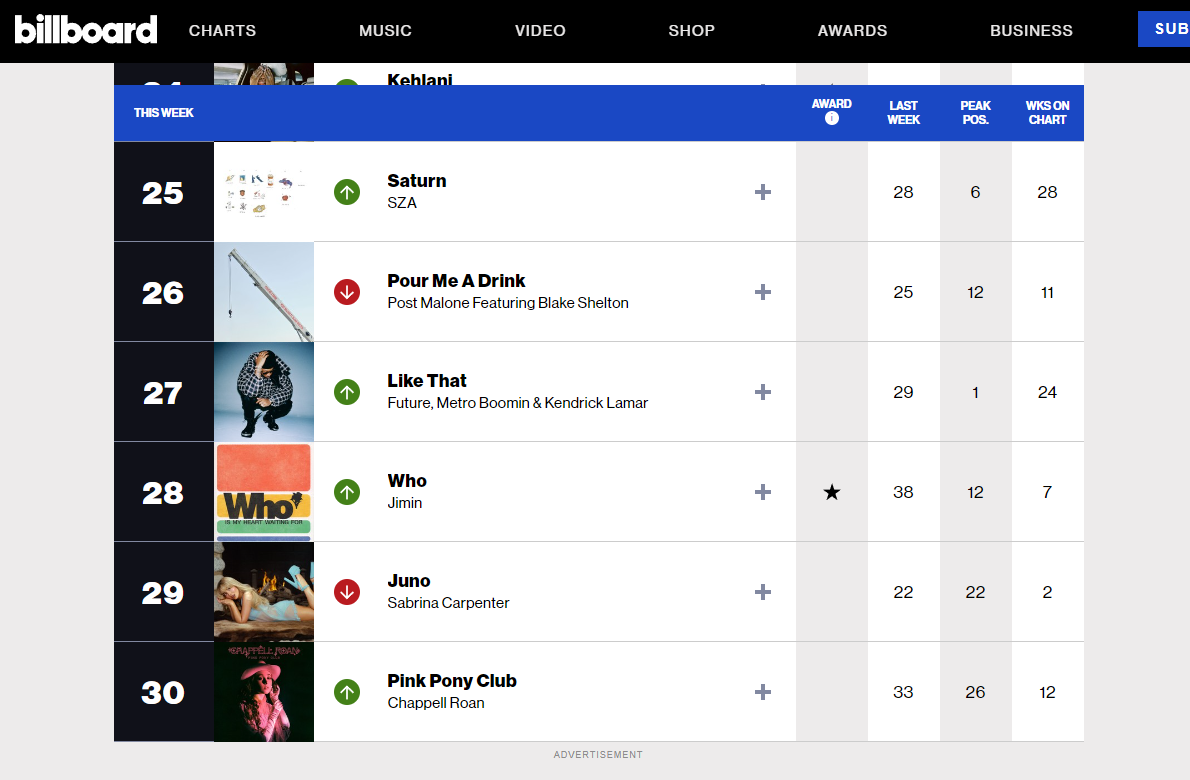The width and height of the screenshot is (1190, 780).
Task: Click green up arrow beside Who
Action: tap(347, 492)
